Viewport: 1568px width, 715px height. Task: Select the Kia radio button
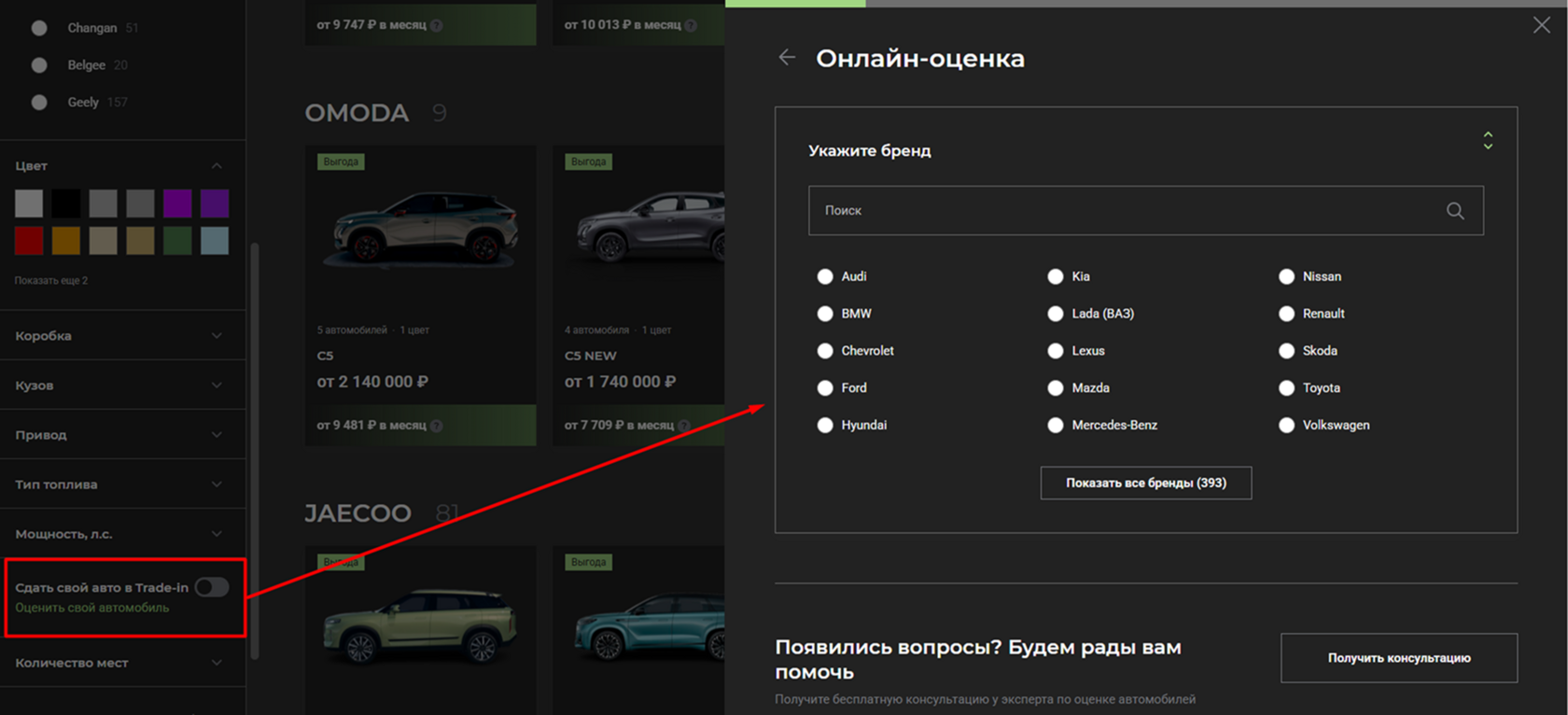click(1056, 276)
